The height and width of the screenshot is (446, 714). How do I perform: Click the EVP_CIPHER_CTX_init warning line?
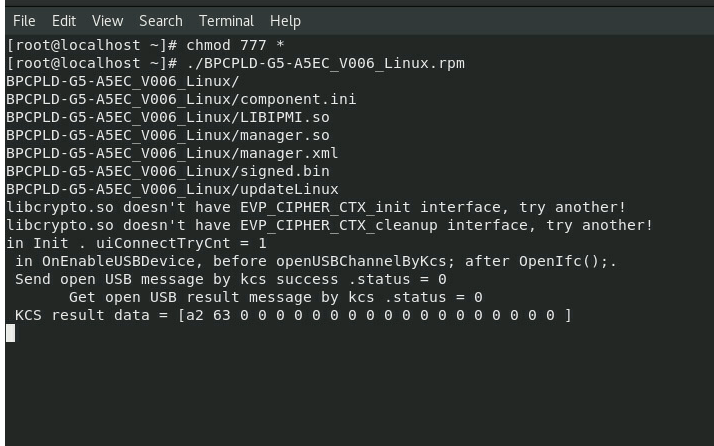tap(316, 207)
